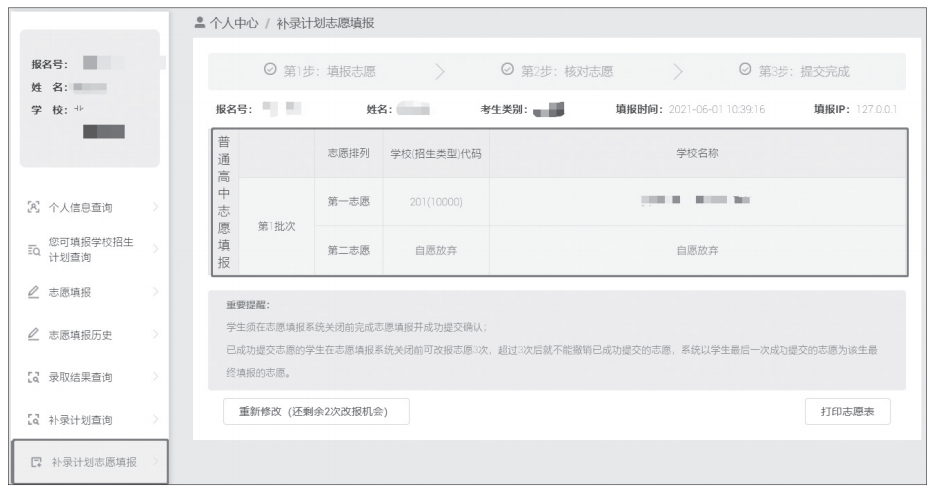Image resolution: width=936 pixels, height=495 pixels.
Task: Click the 您可填报学校招生计划查询 list-search icon
Action: [33, 250]
